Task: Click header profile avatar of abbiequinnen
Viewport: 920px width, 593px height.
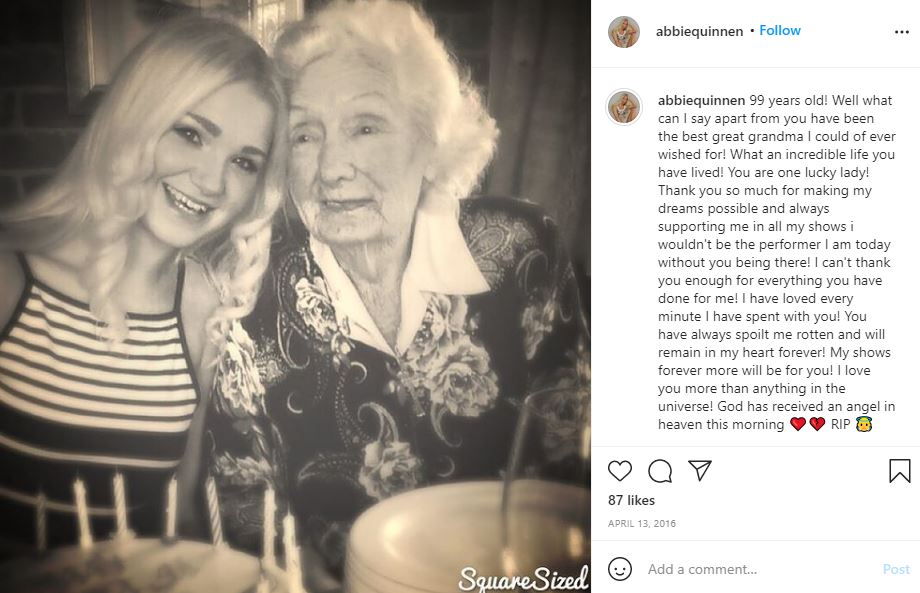Action: point(624,32)
